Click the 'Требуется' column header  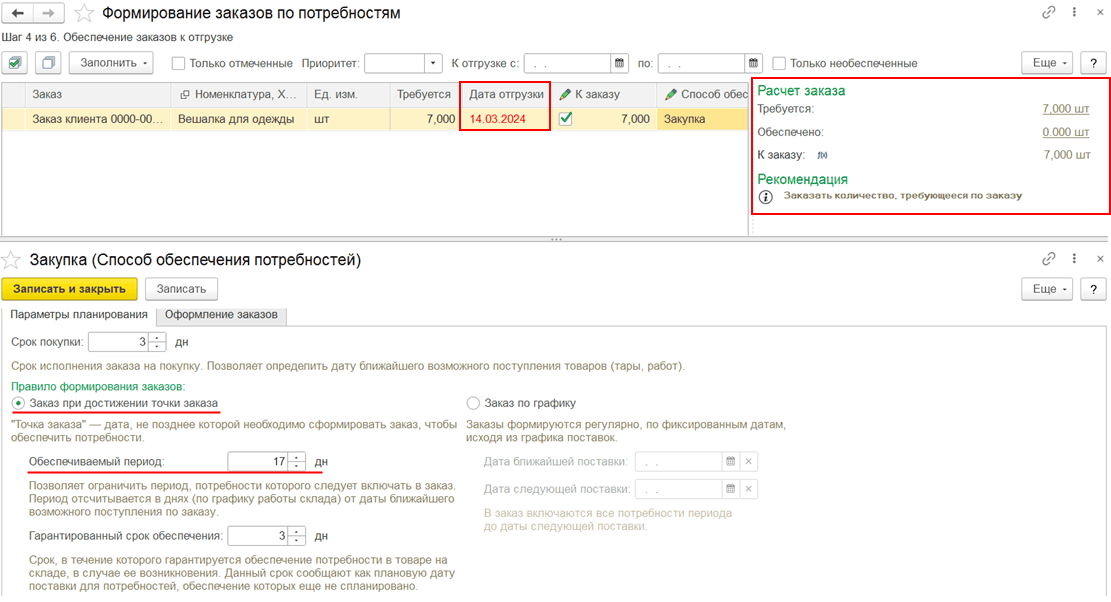(424, 94)
